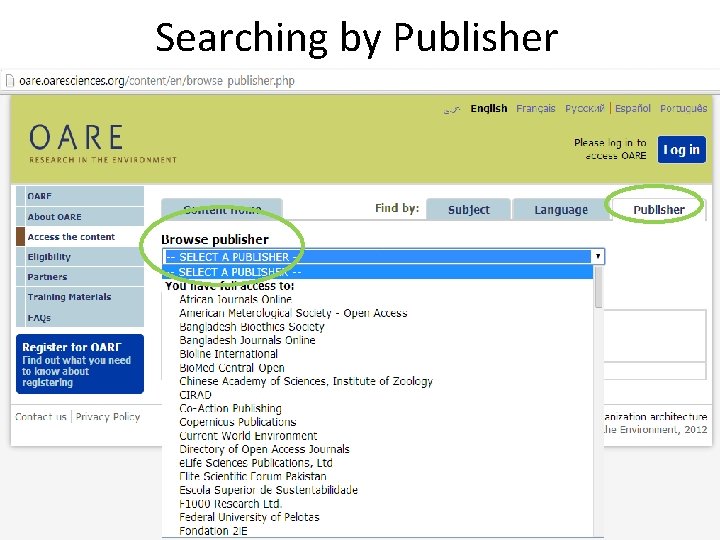The width and height of the screenshot is (720, 540).
Task: Switch language to Arabic
Action: coord(452,109)
